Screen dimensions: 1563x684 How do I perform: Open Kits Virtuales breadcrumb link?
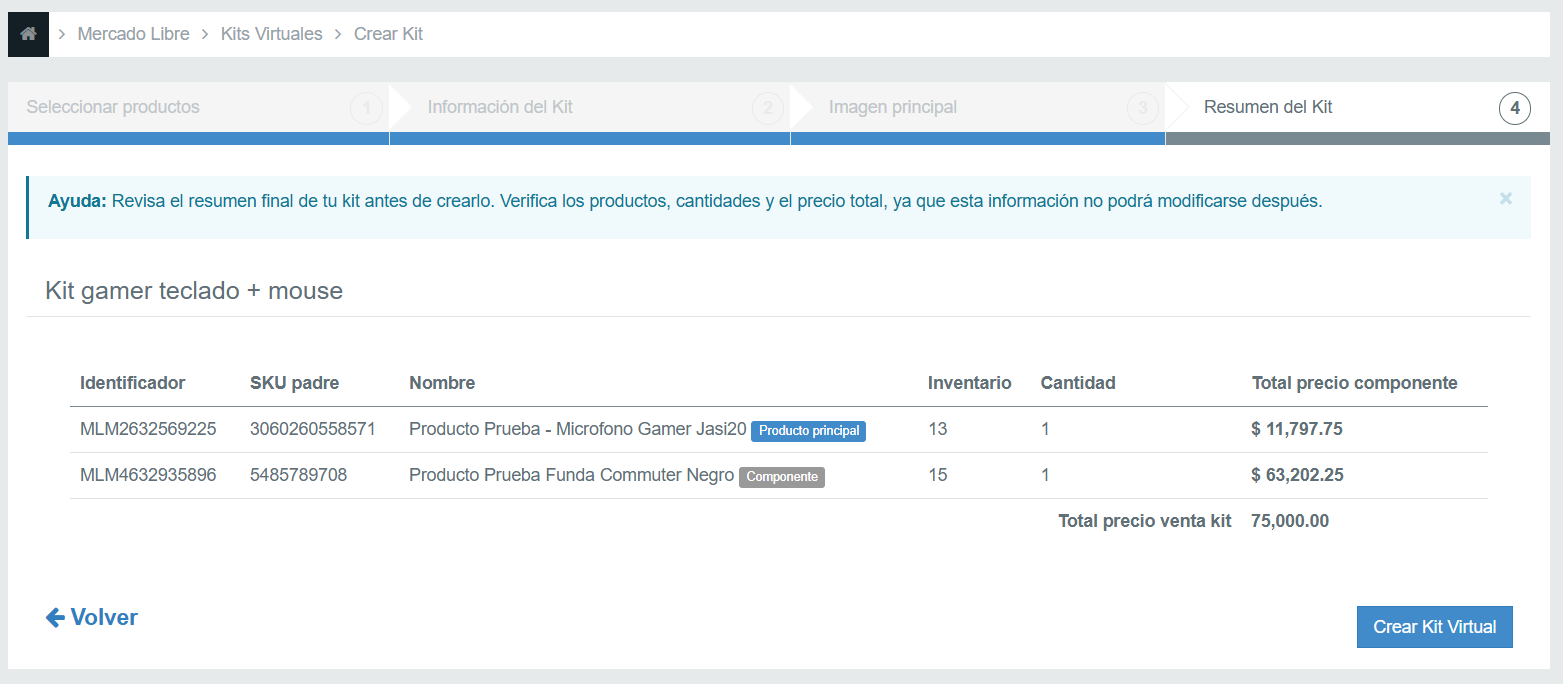click(x=270, y=34)
